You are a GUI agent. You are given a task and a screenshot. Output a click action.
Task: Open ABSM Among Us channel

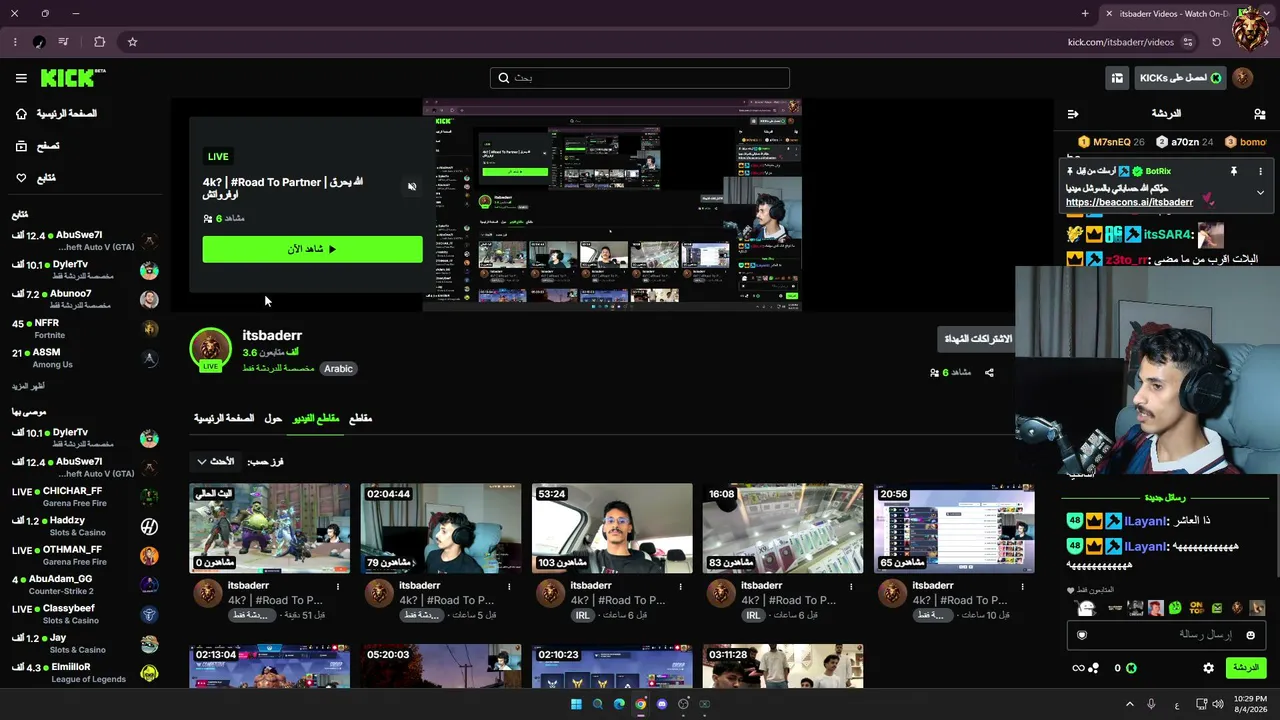[x=85, y=358]
